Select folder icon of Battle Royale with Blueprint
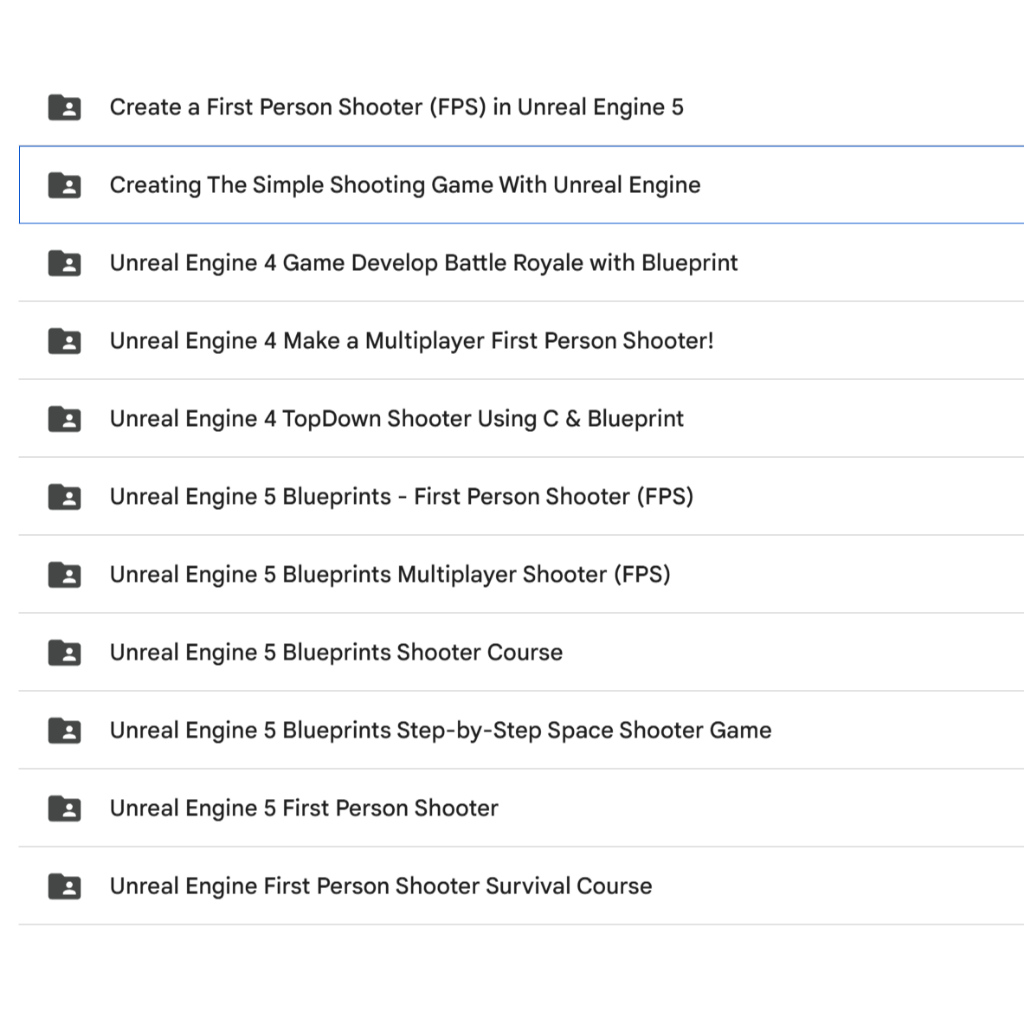Screen dimensions: 1024x1024 pyautogui.click(x=65, y=263)
